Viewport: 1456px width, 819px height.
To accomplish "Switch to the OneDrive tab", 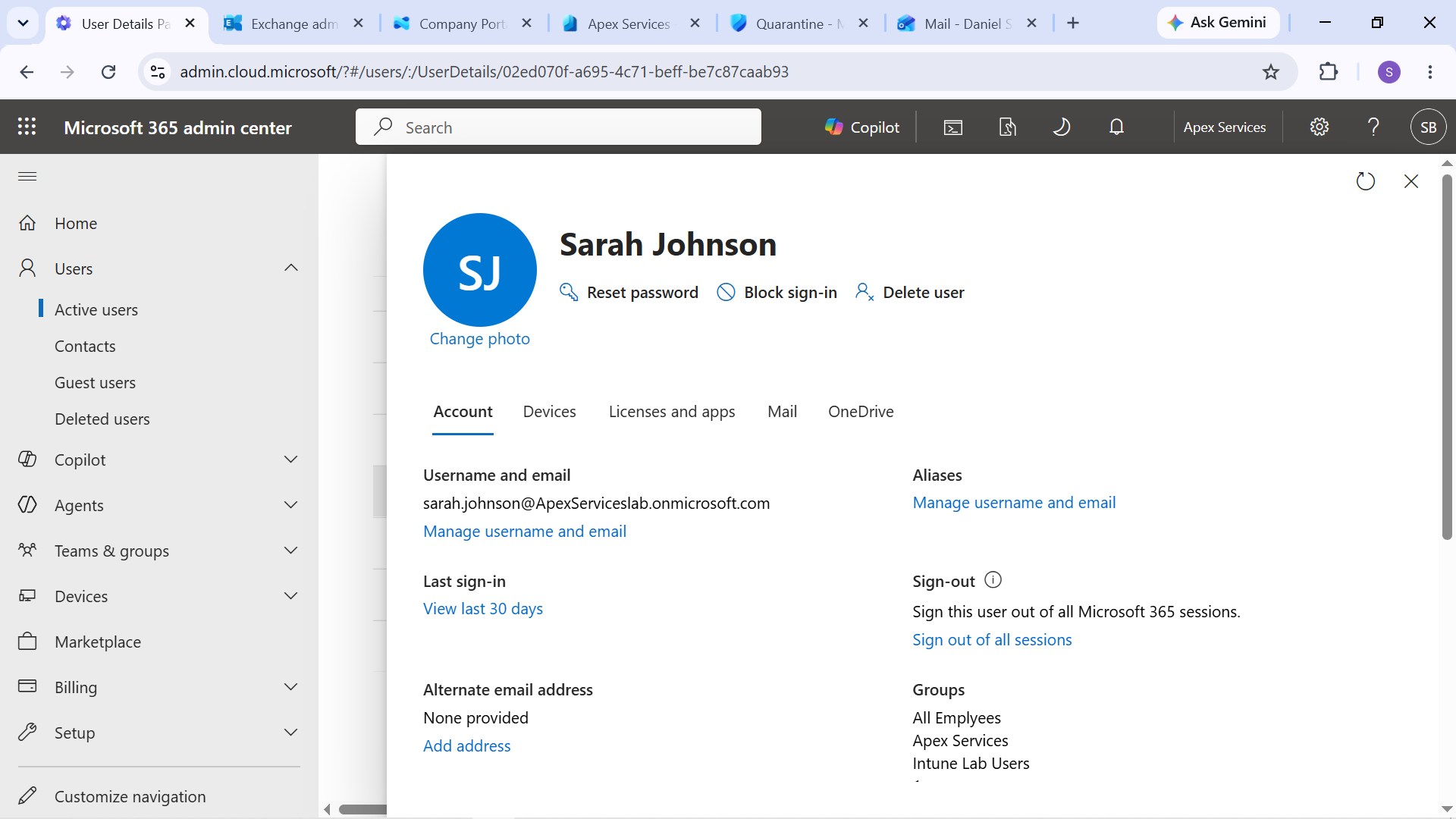I will (861, 411).
